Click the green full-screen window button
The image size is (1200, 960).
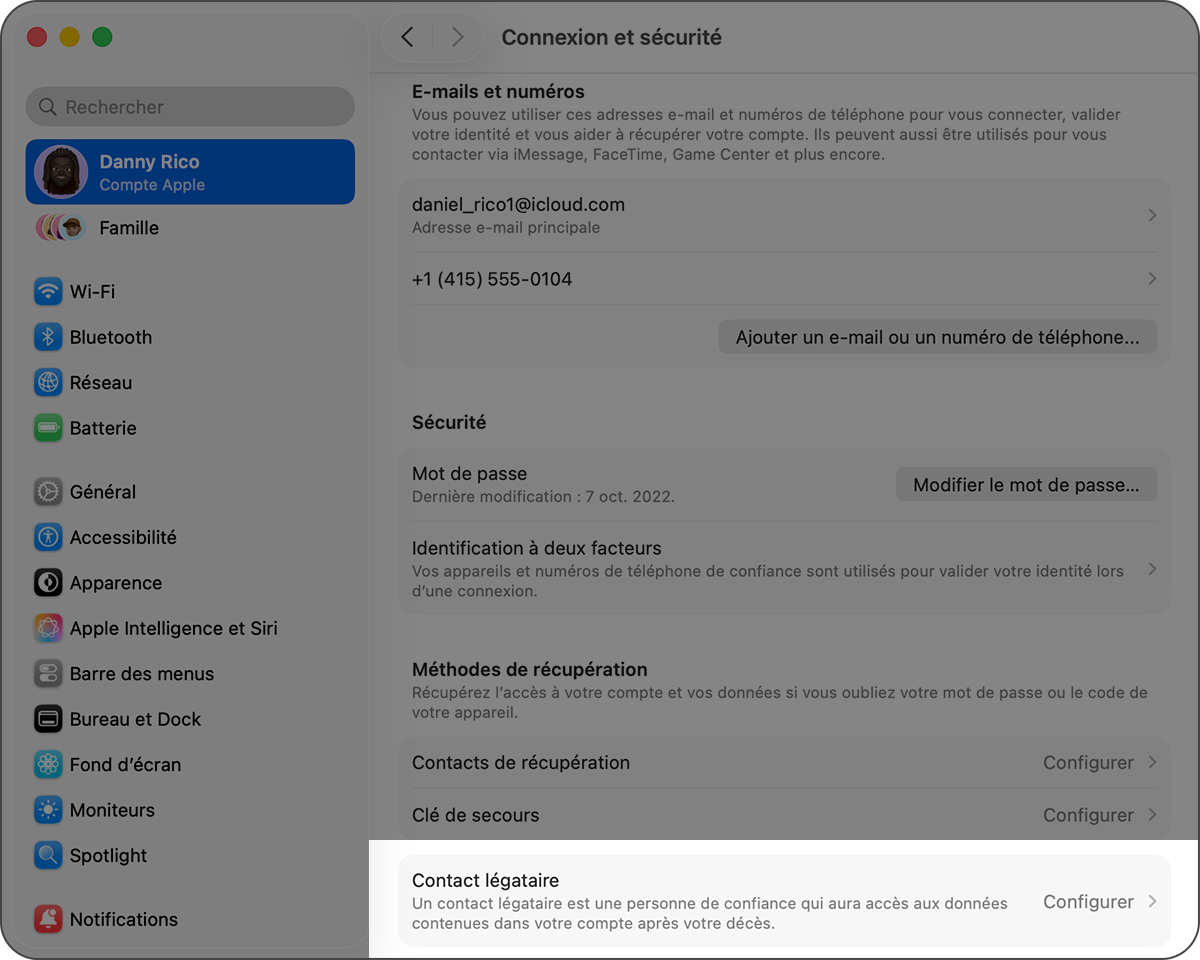click(102, 37)
